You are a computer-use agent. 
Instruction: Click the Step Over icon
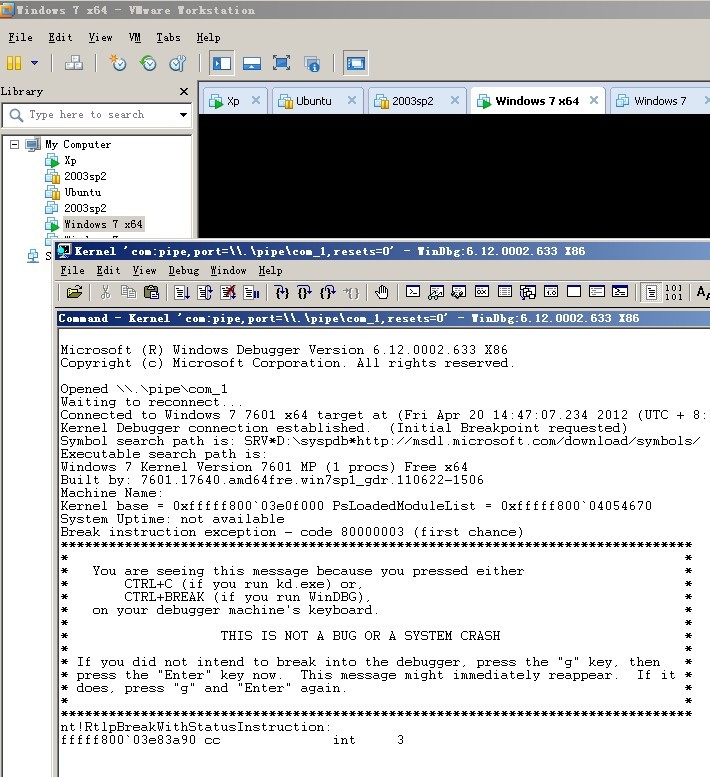click(304, 292)
